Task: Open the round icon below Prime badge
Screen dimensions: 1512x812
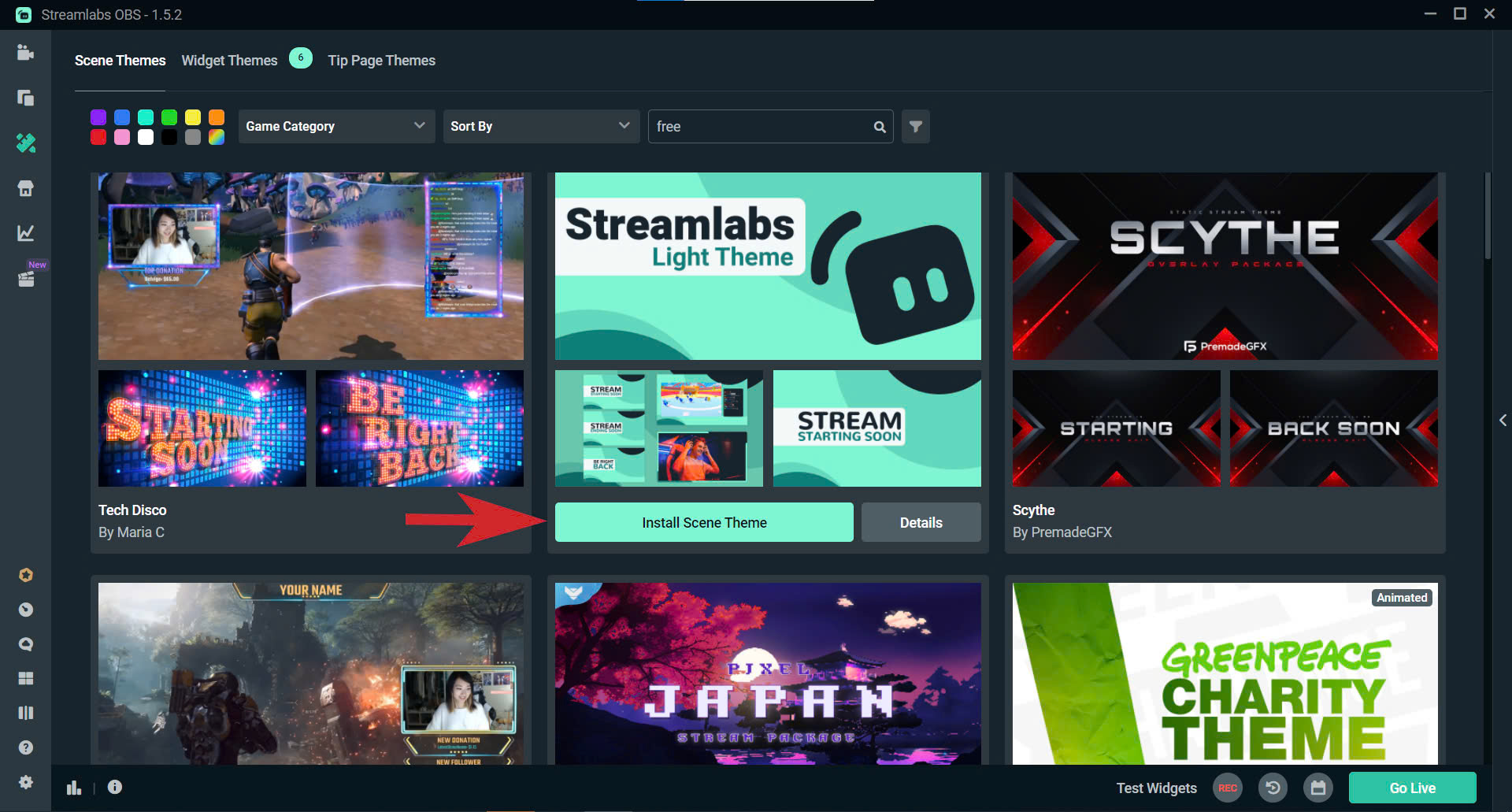Action: click(26, 610)
